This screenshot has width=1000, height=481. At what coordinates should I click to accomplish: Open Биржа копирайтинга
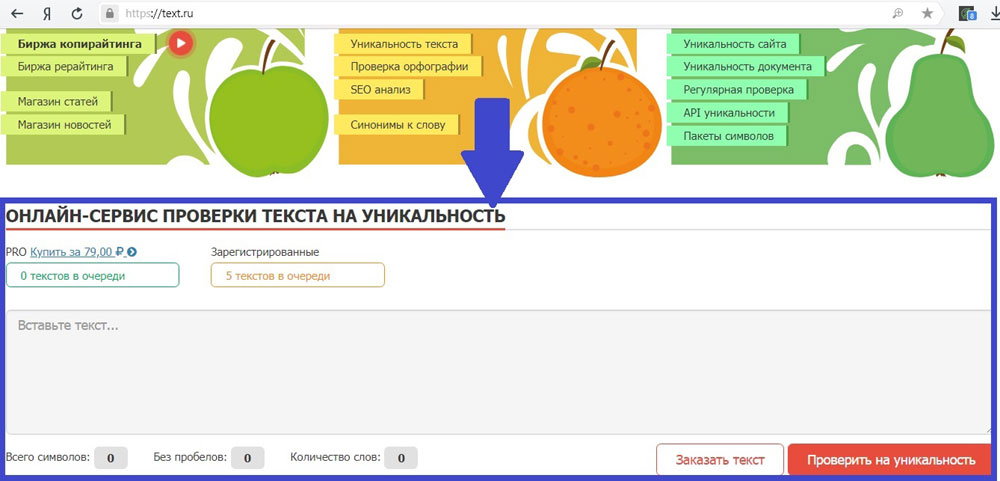tap(79, 44)
